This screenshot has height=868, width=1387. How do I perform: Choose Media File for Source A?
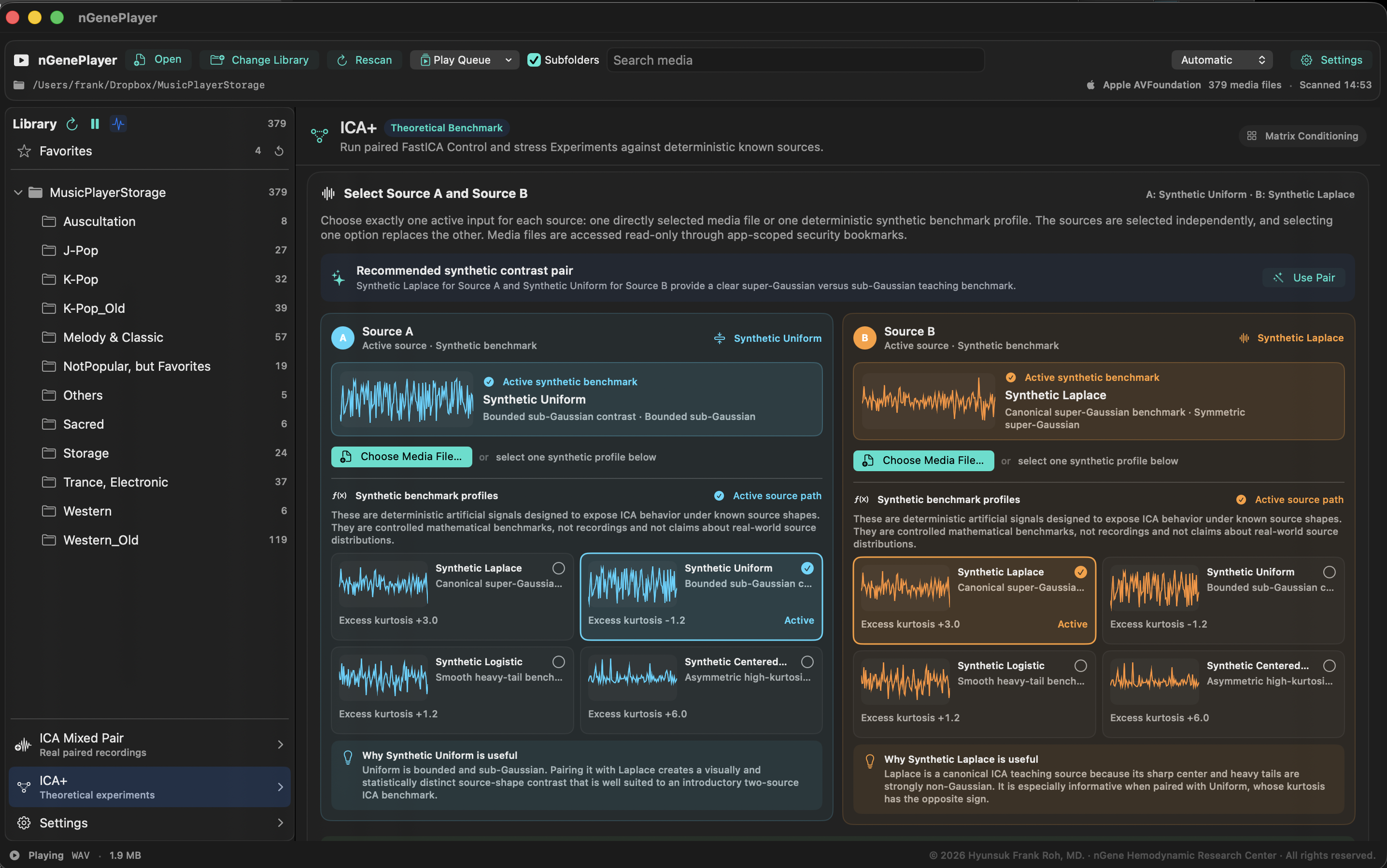pyautogui.click(x=401, y=457)
